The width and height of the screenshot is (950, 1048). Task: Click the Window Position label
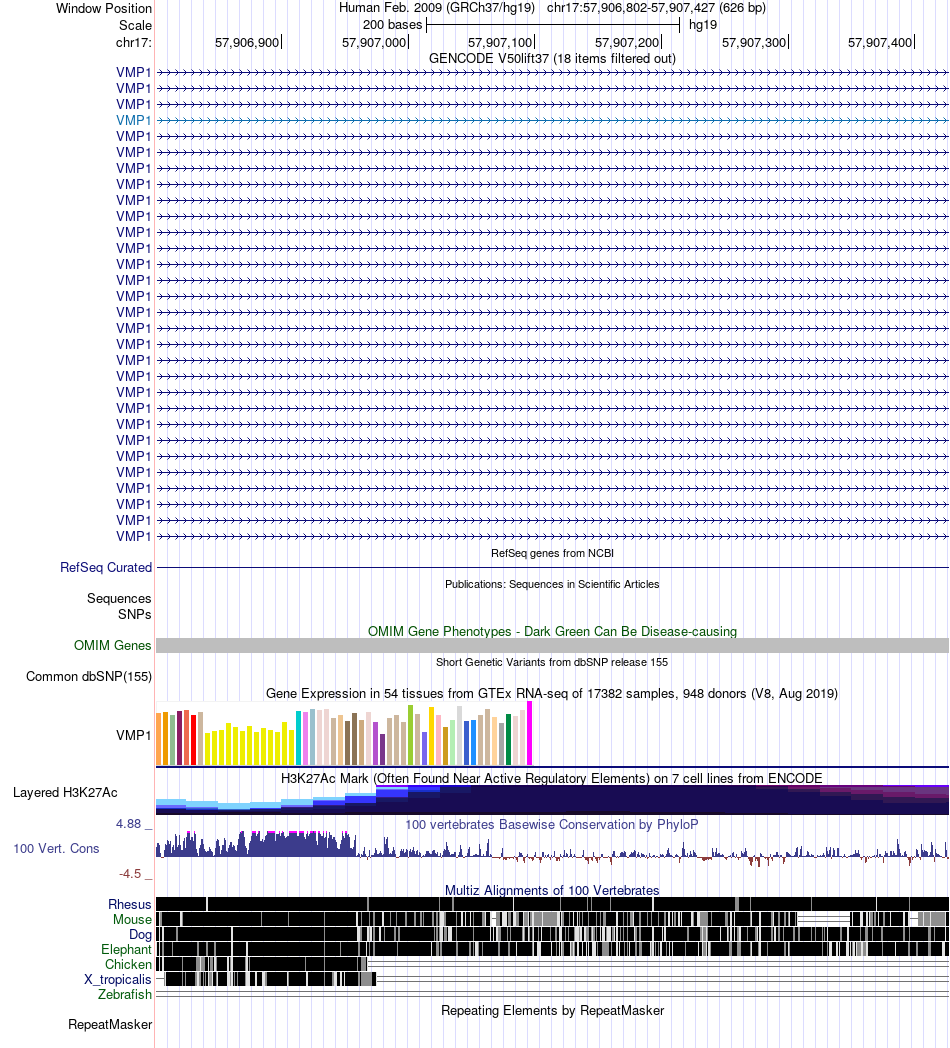(104, 9)
